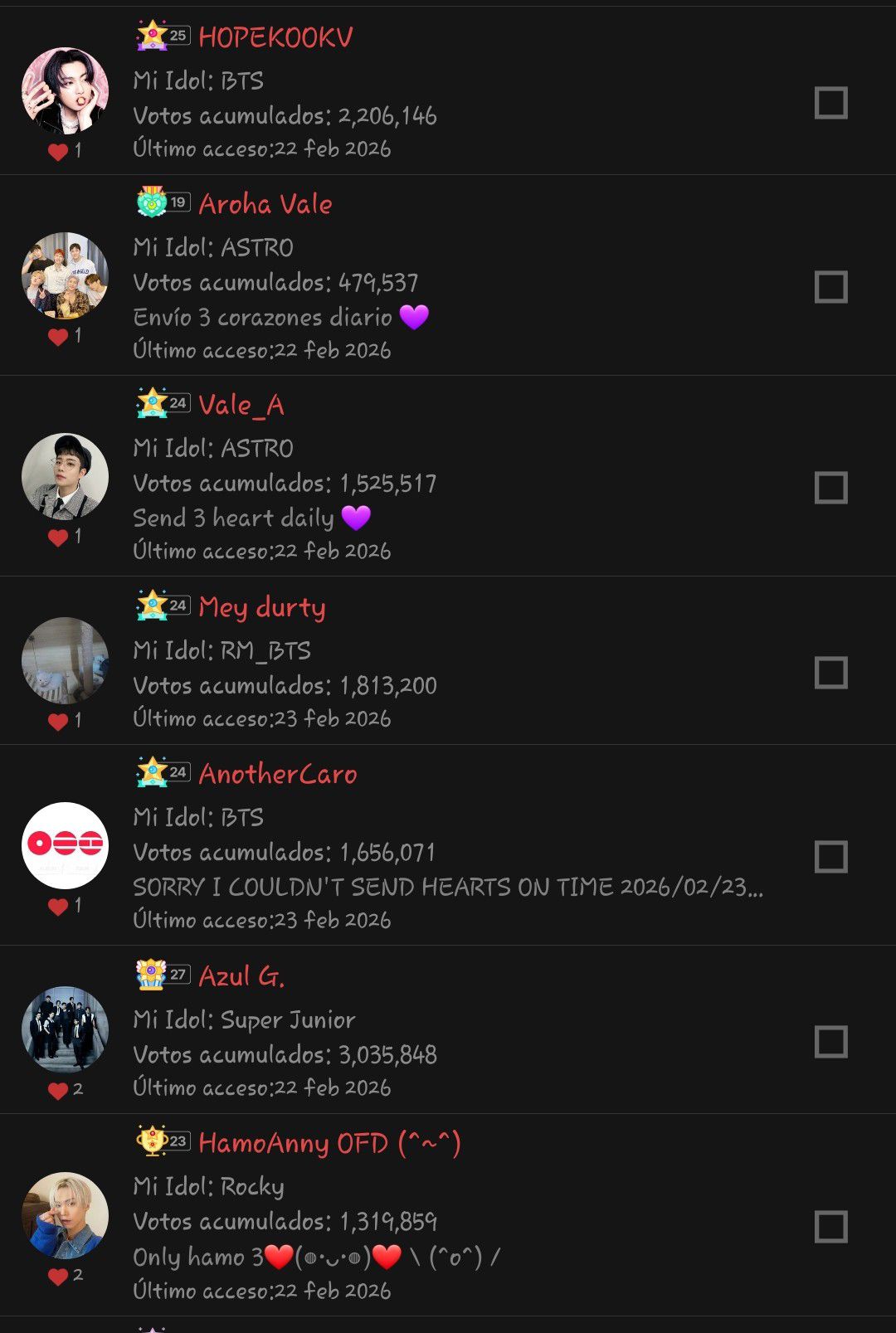Tap the level 23 trophy badge of HamoAnny OFD

click(163, 1141)
